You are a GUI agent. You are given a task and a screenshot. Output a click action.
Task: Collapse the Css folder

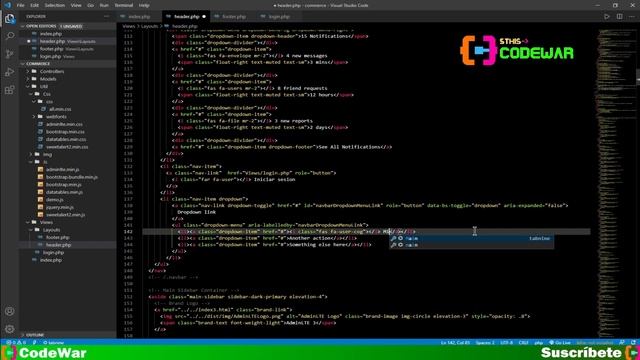click(47, 94)
